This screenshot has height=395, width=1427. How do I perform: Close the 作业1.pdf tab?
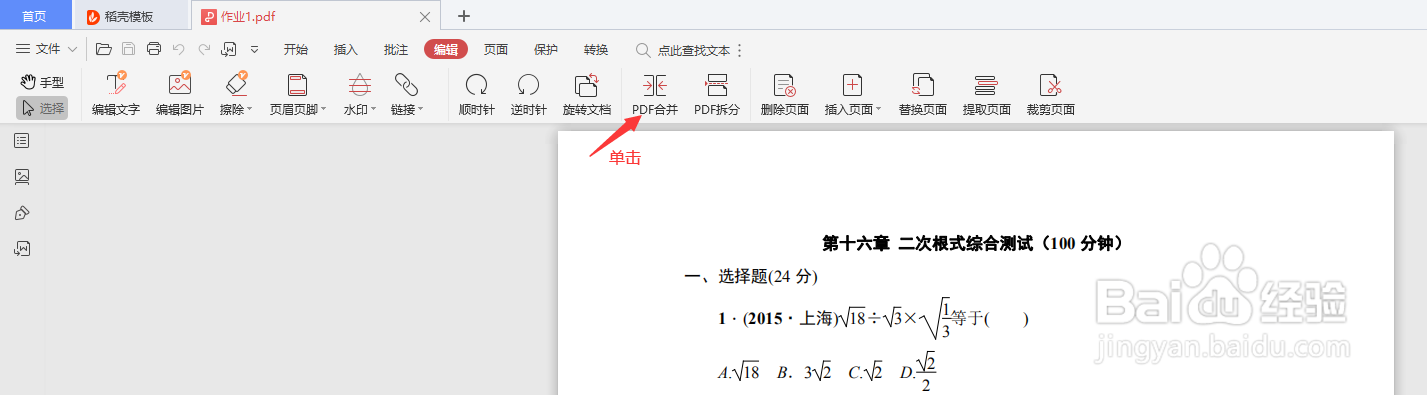pos(425,17)
